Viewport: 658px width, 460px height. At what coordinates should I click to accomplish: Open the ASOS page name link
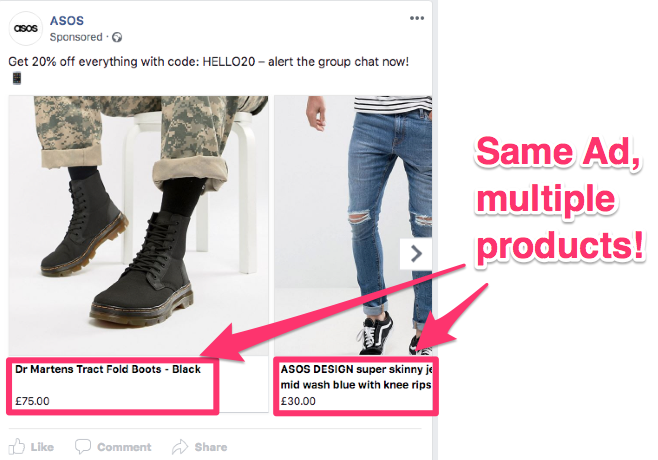click(67, 21)
